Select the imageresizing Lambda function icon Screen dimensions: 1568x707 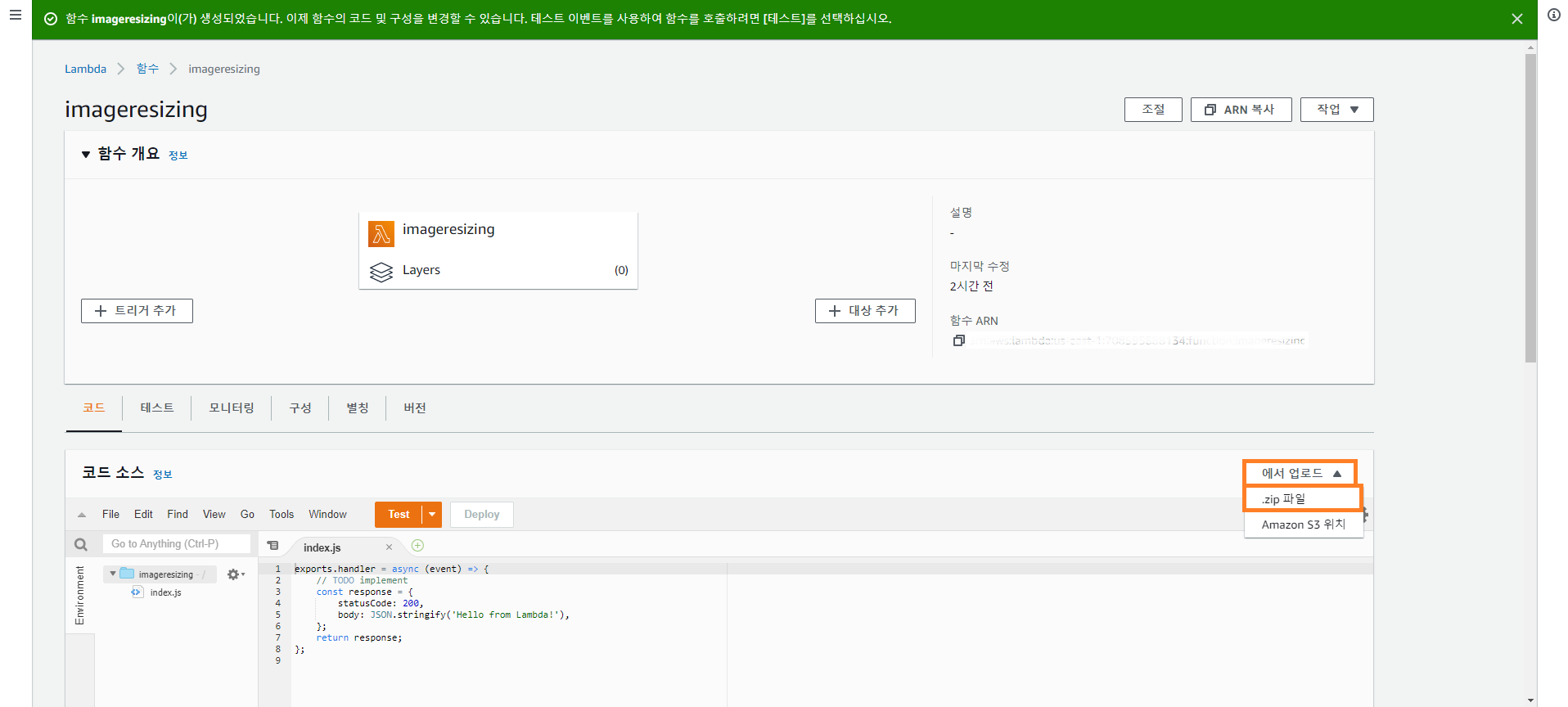(x=381, y=233)
